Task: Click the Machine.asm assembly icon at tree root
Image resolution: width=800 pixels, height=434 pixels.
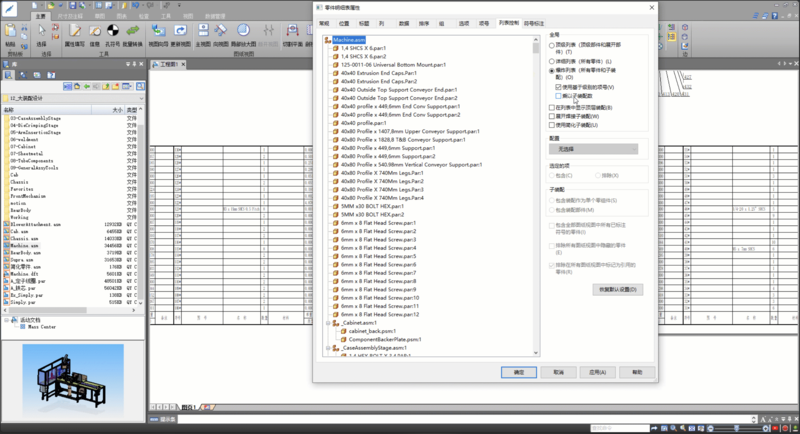Action: coord(328,40)
